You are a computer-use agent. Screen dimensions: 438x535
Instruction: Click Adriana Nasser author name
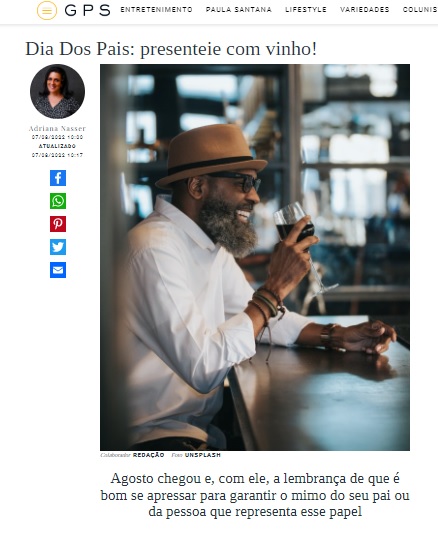(x=57, y=129)
